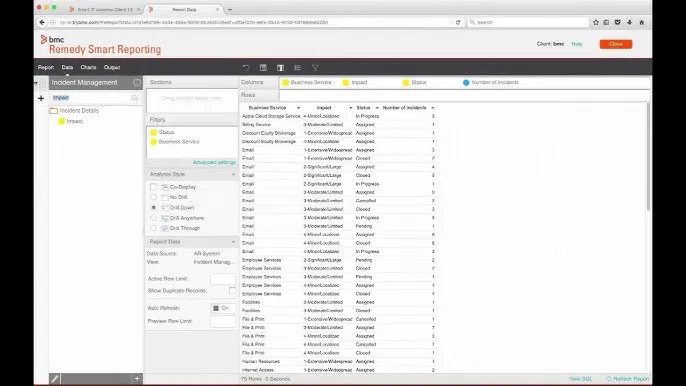Screen dimensions: 686x386
Task: Click the browser search field
Action: [x=528, y=22]
